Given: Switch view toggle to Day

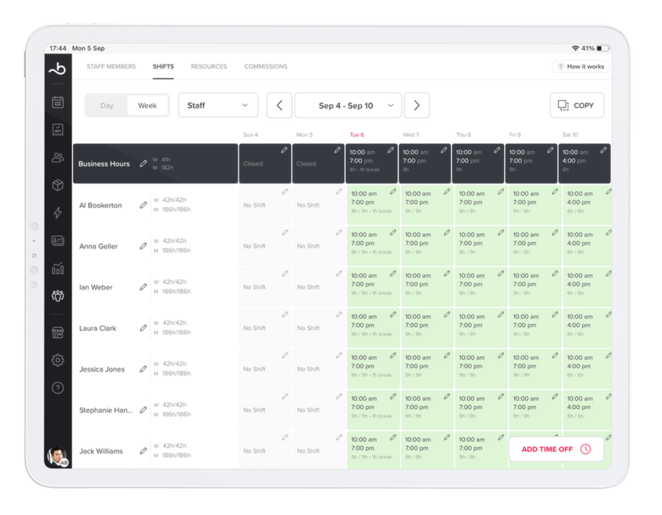Looking at the screenshot, I should coord(107,105).
